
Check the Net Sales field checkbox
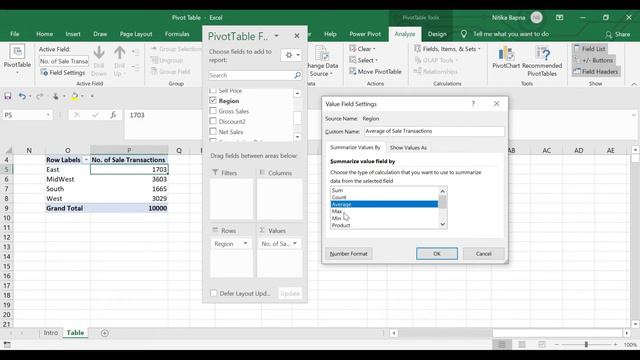213,131
